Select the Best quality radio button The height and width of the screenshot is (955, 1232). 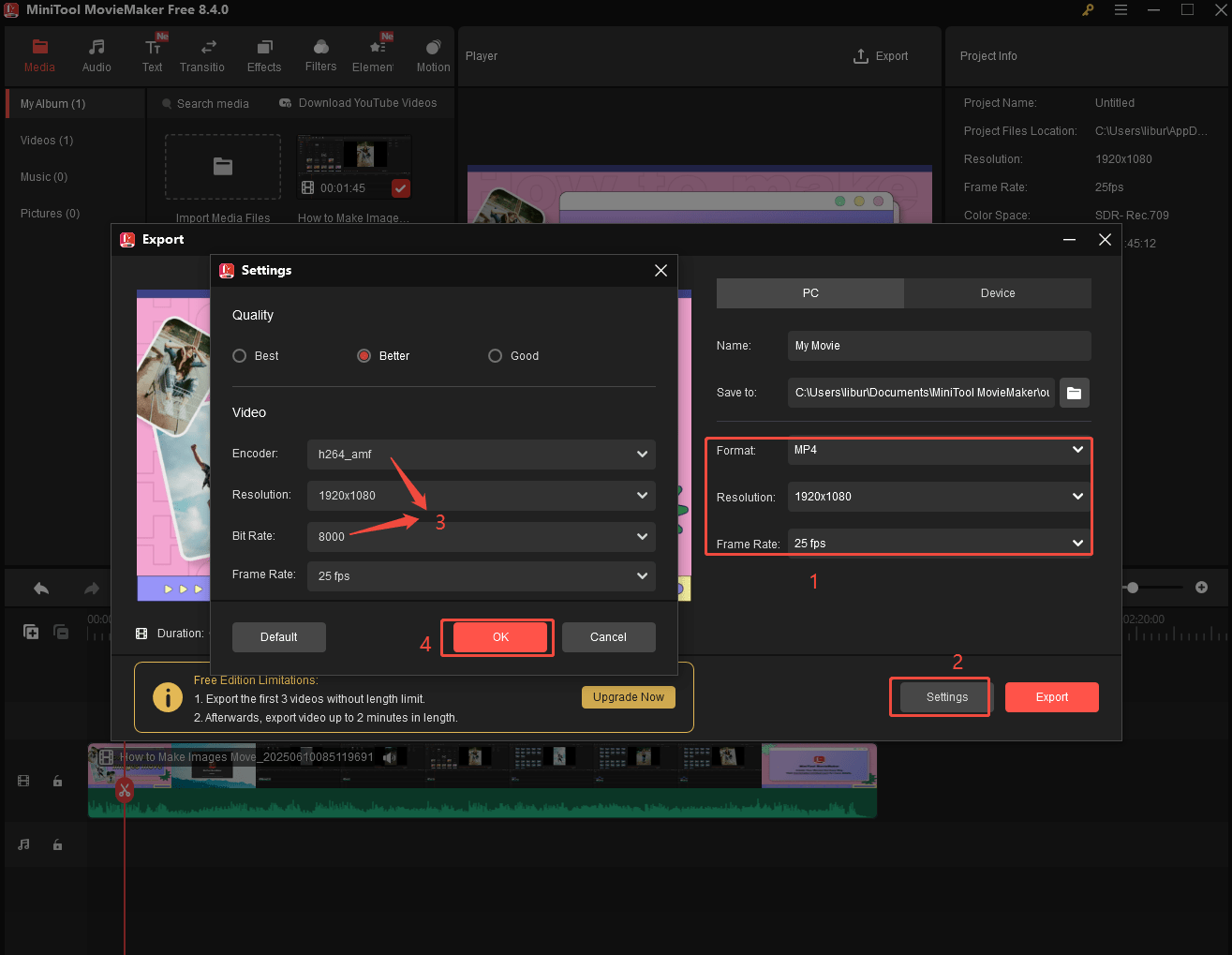[x=239, y=355]
